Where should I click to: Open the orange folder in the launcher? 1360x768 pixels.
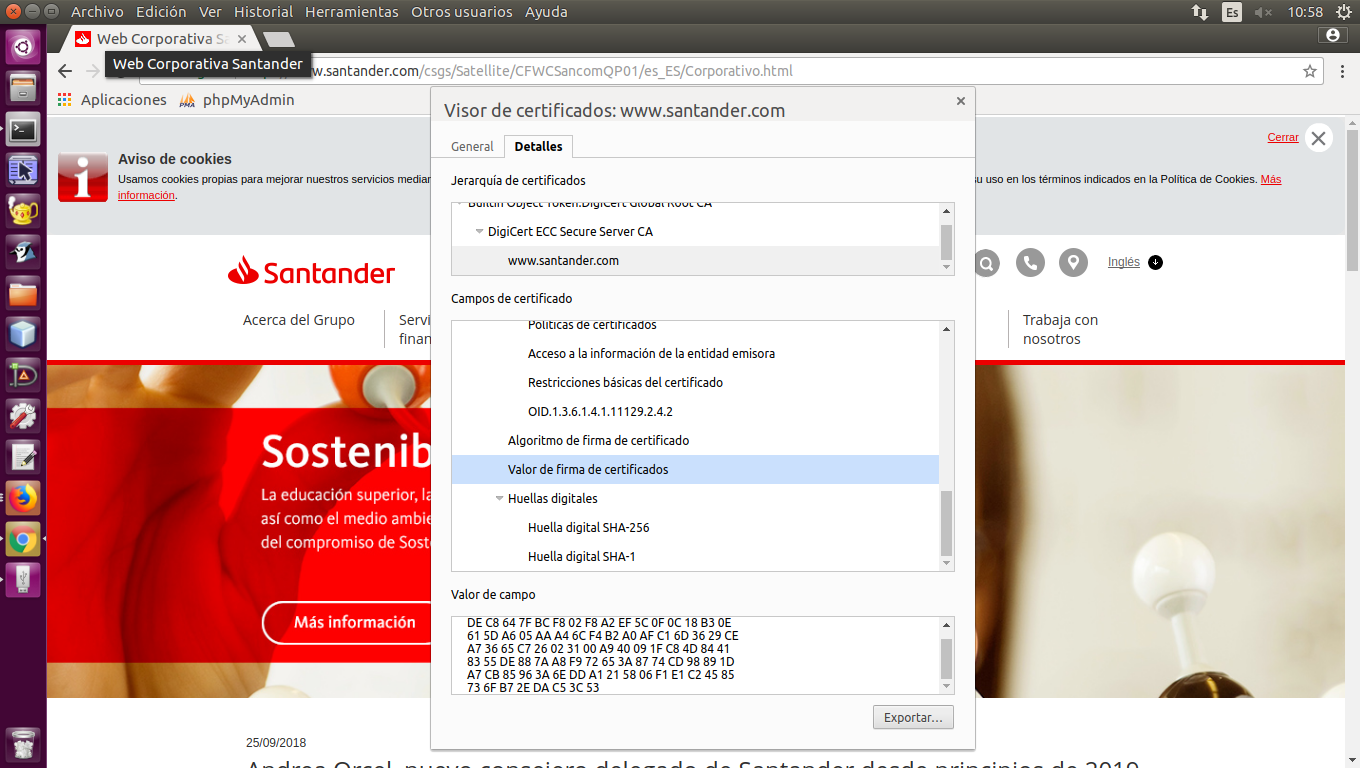click(23, 293)
